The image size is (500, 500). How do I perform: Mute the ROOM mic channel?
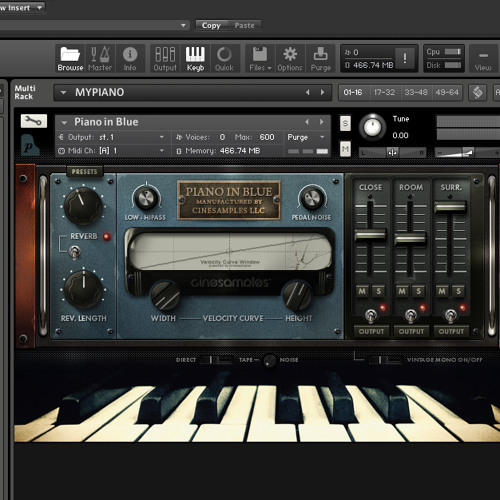point(402,291)
